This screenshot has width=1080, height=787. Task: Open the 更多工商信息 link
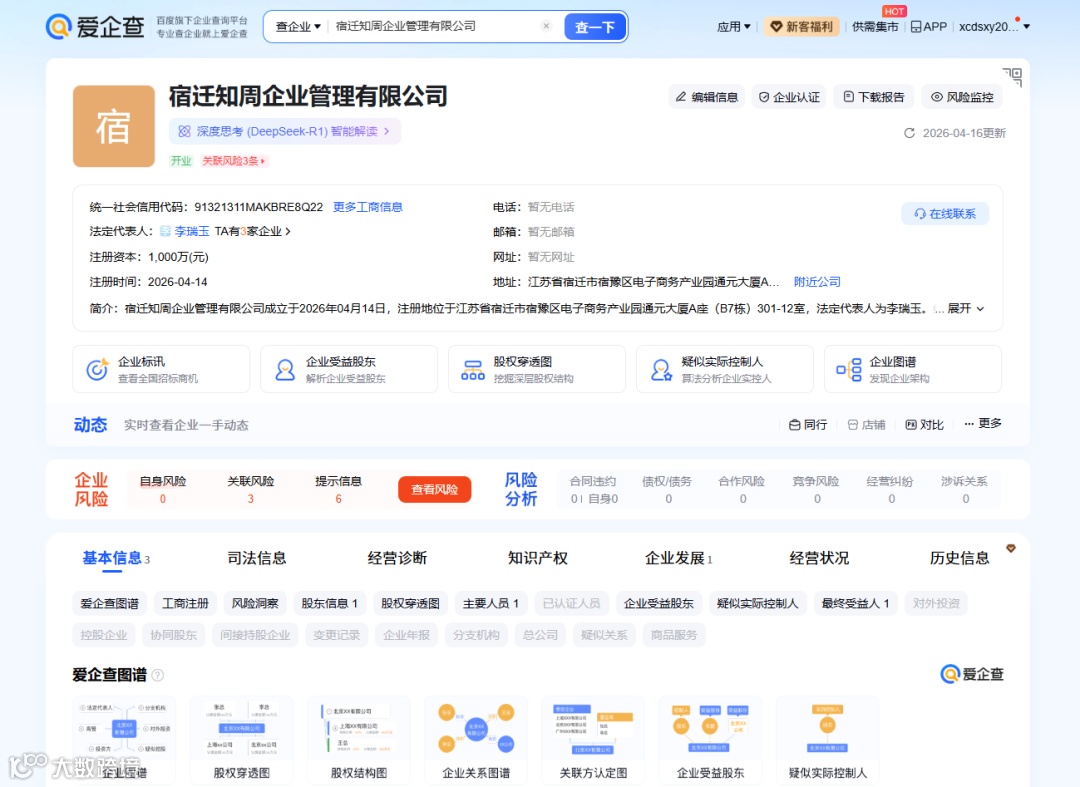368,207
